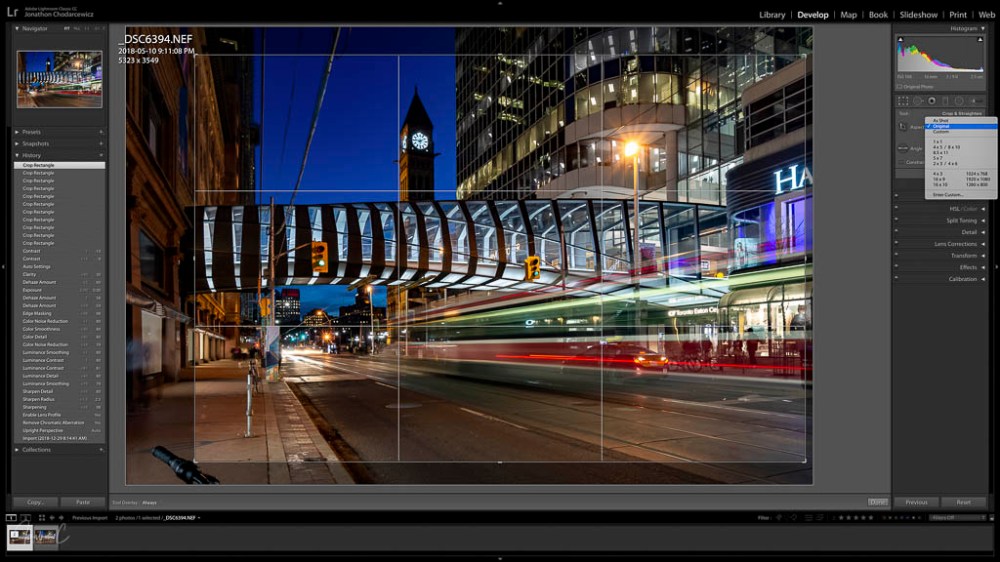Select the Red Eye Correction tool icon
This screenshot has height=562, width=1000.
tap(931, 101)
